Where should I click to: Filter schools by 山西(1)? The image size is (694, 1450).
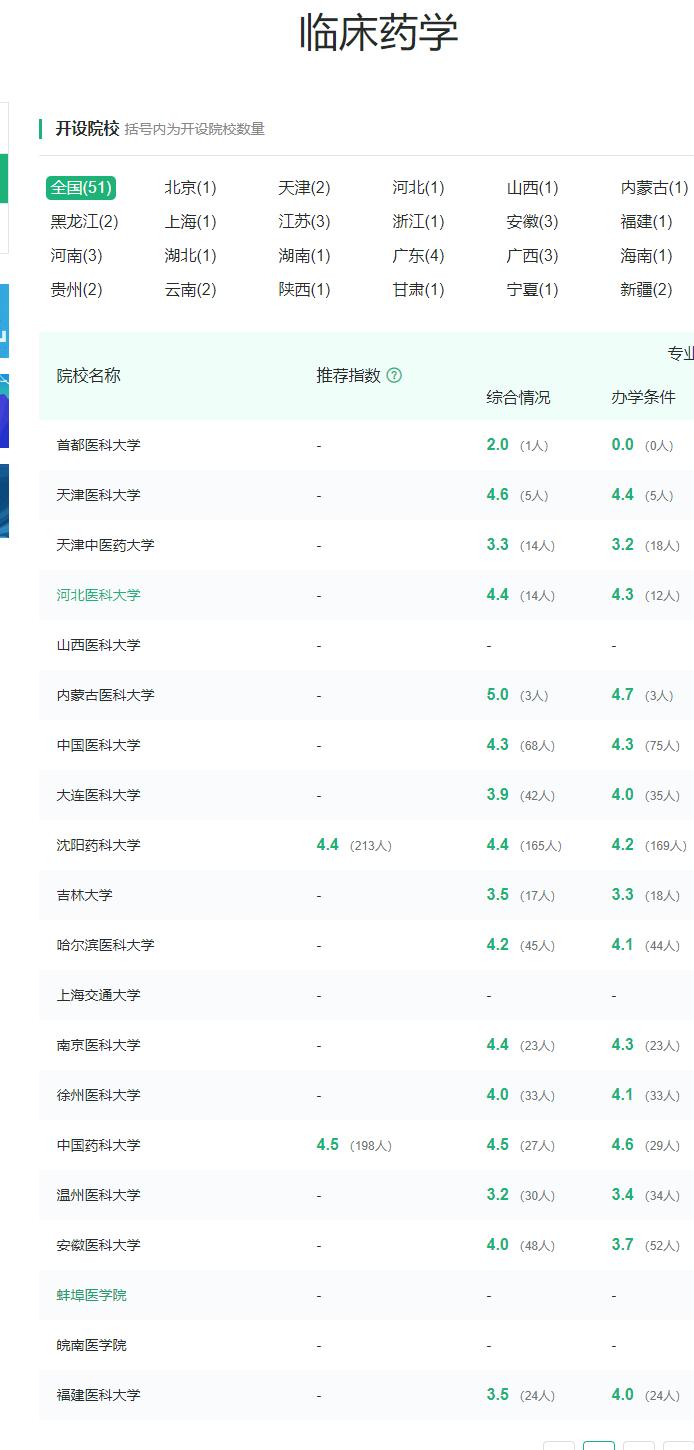point(532,188)
